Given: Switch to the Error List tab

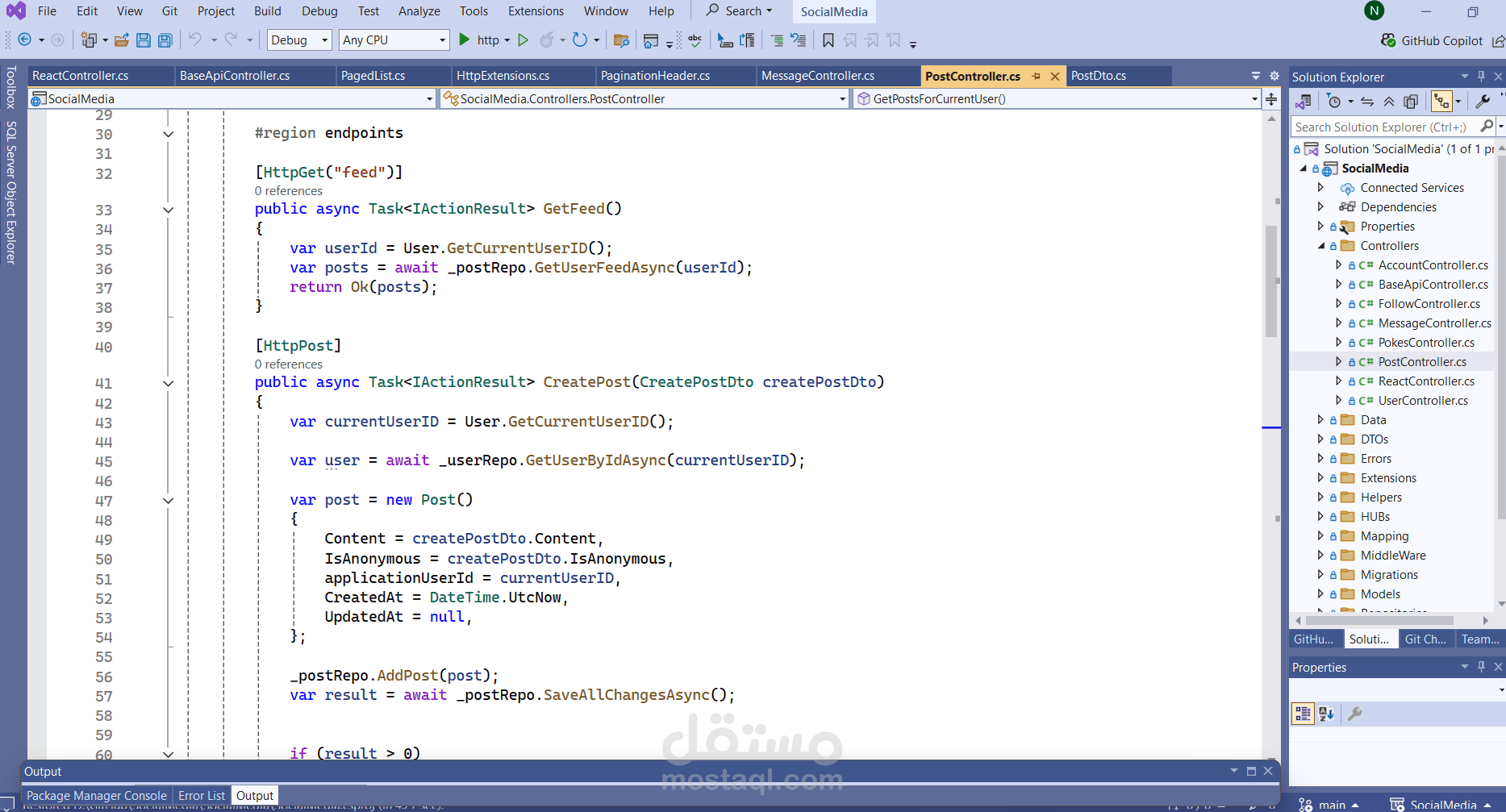Looking at the screenshot, I should pos(202,796).
